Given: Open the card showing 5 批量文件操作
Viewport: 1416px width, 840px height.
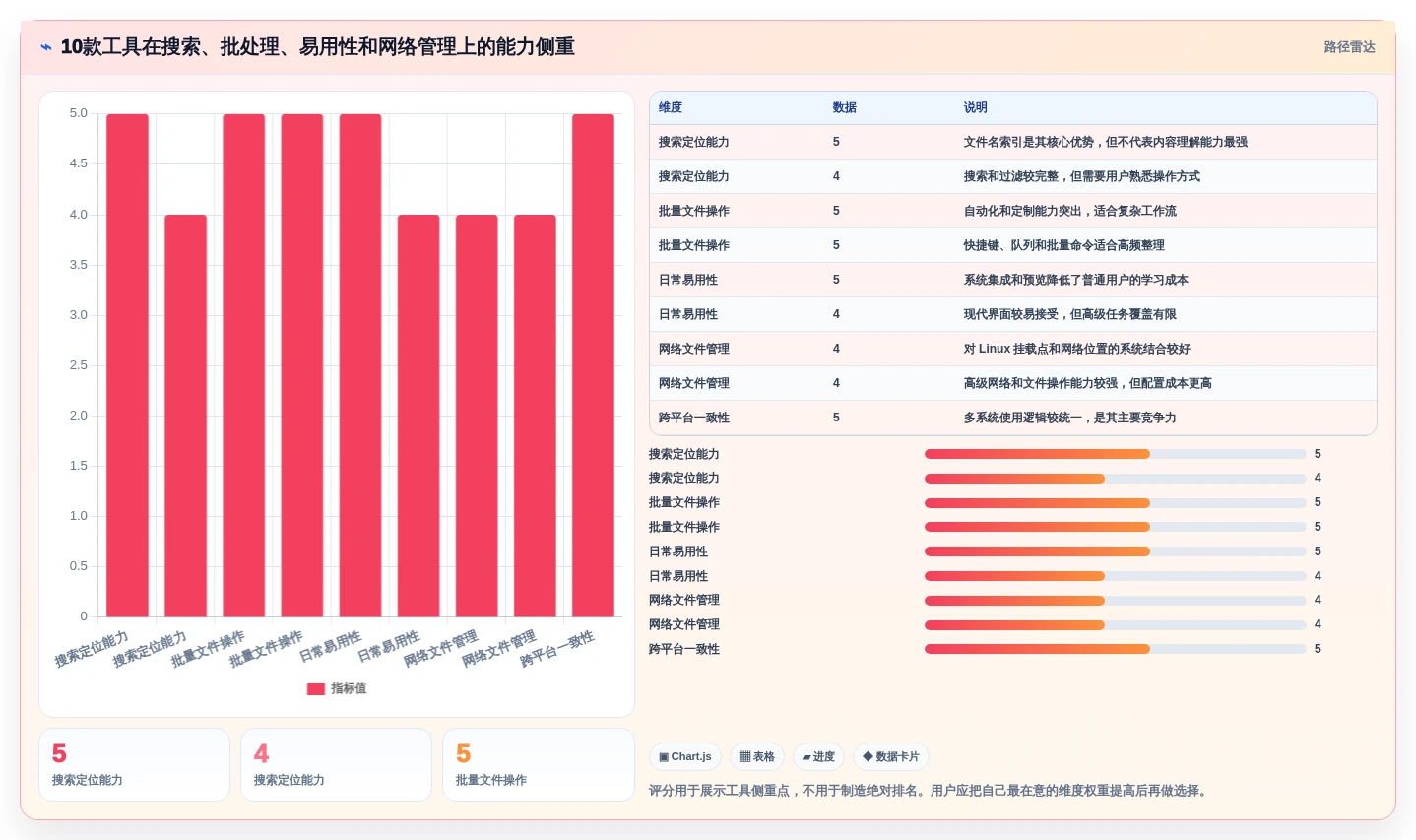Looking at the screenshot, I should [x=539, y=765].
